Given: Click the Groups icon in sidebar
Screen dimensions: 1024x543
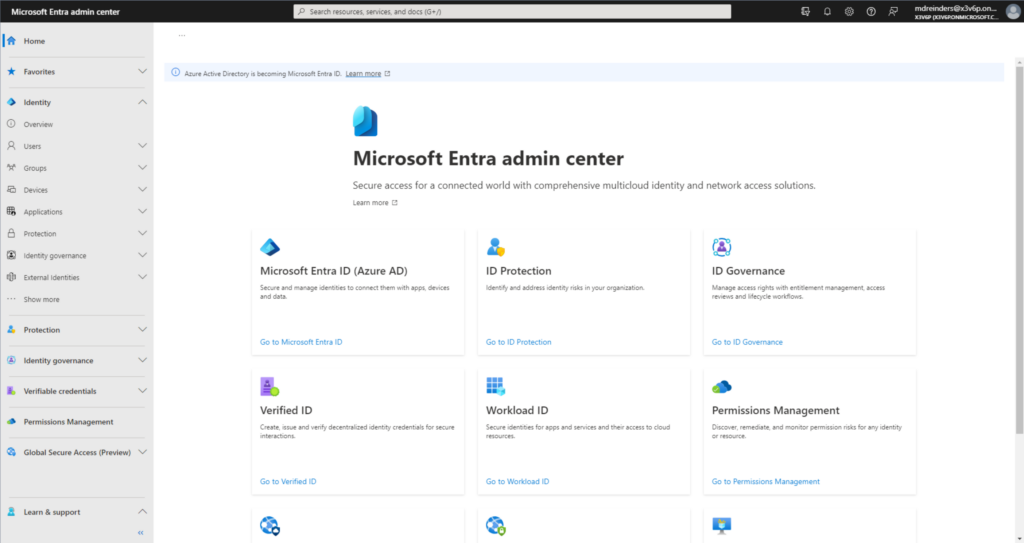Looking at the screenshot, I should [11, 168].
